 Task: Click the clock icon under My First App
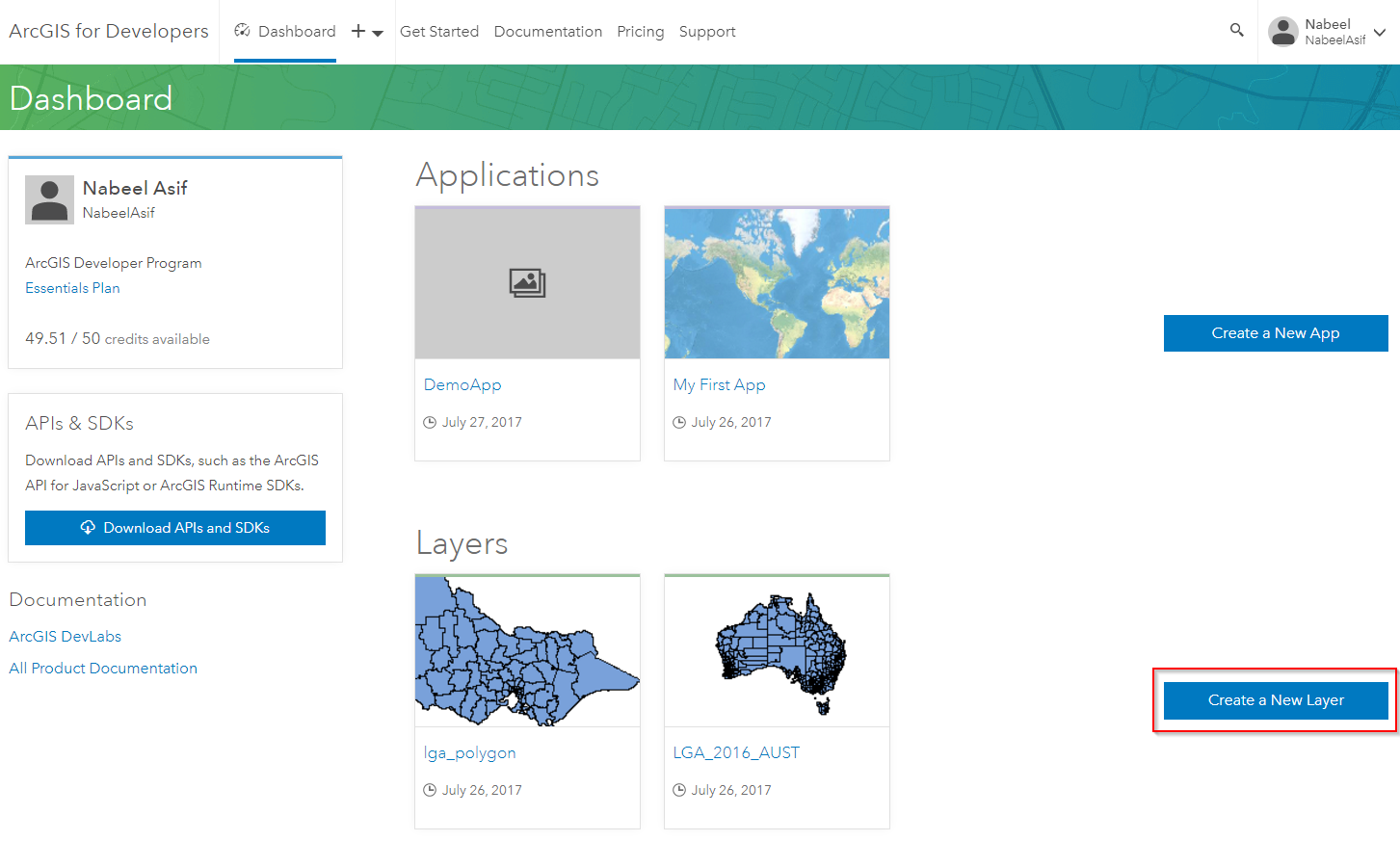click(679, 422)
